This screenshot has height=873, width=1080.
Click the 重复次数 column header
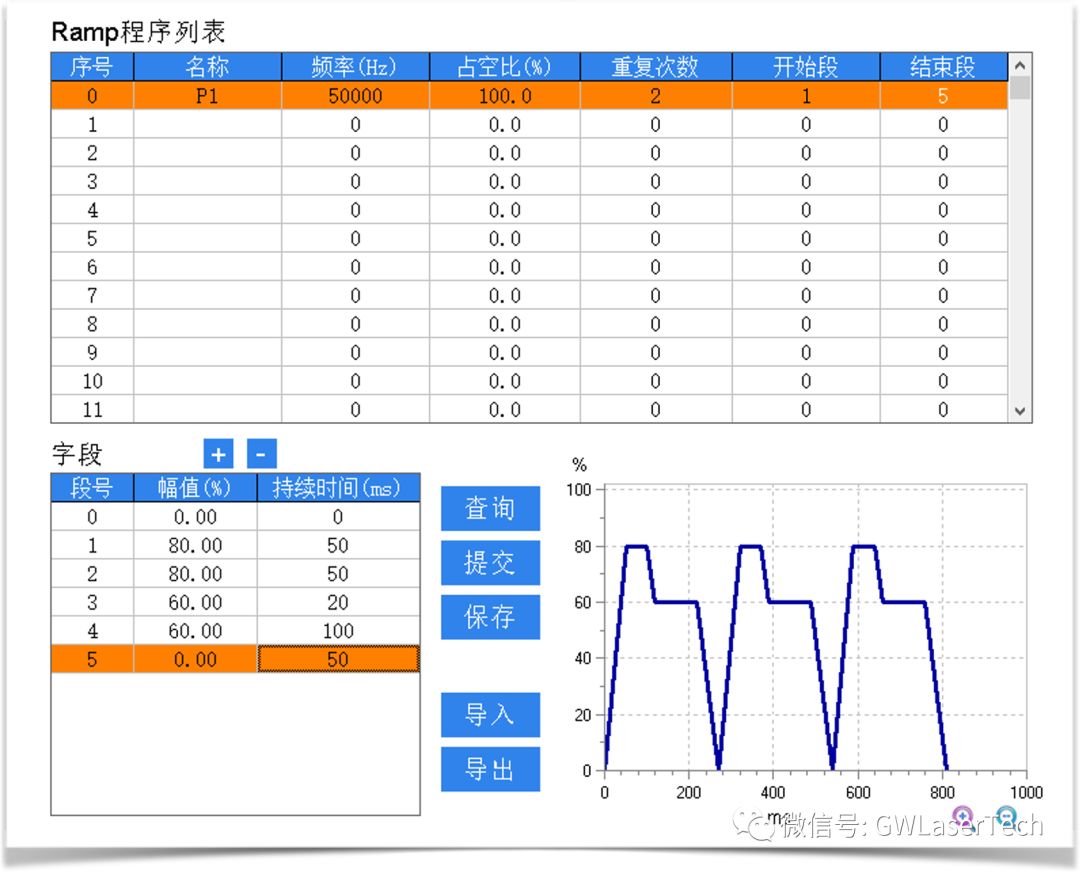[x=656, y=67]
